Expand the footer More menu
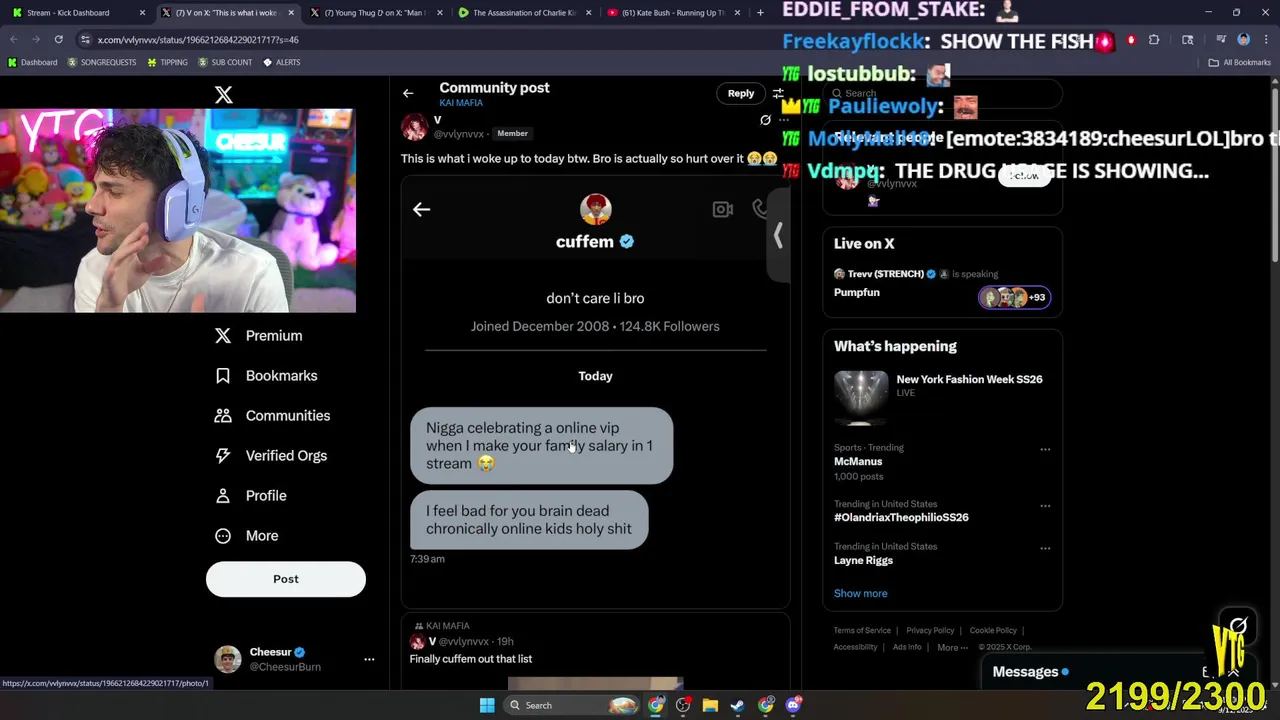The width and height of the screenshot is (1280, 720). (952, 647)
